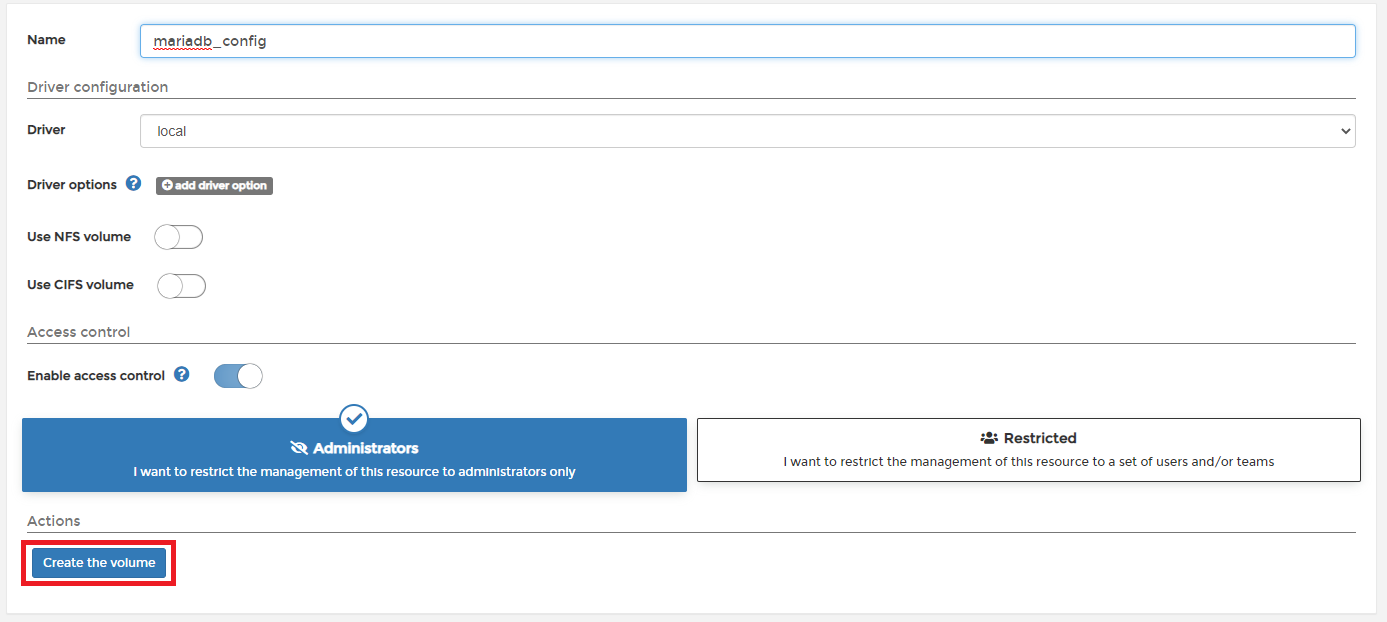Click the Use CIFS volume label
This screenshot has height=622, width=1387.
click(80, 285)
